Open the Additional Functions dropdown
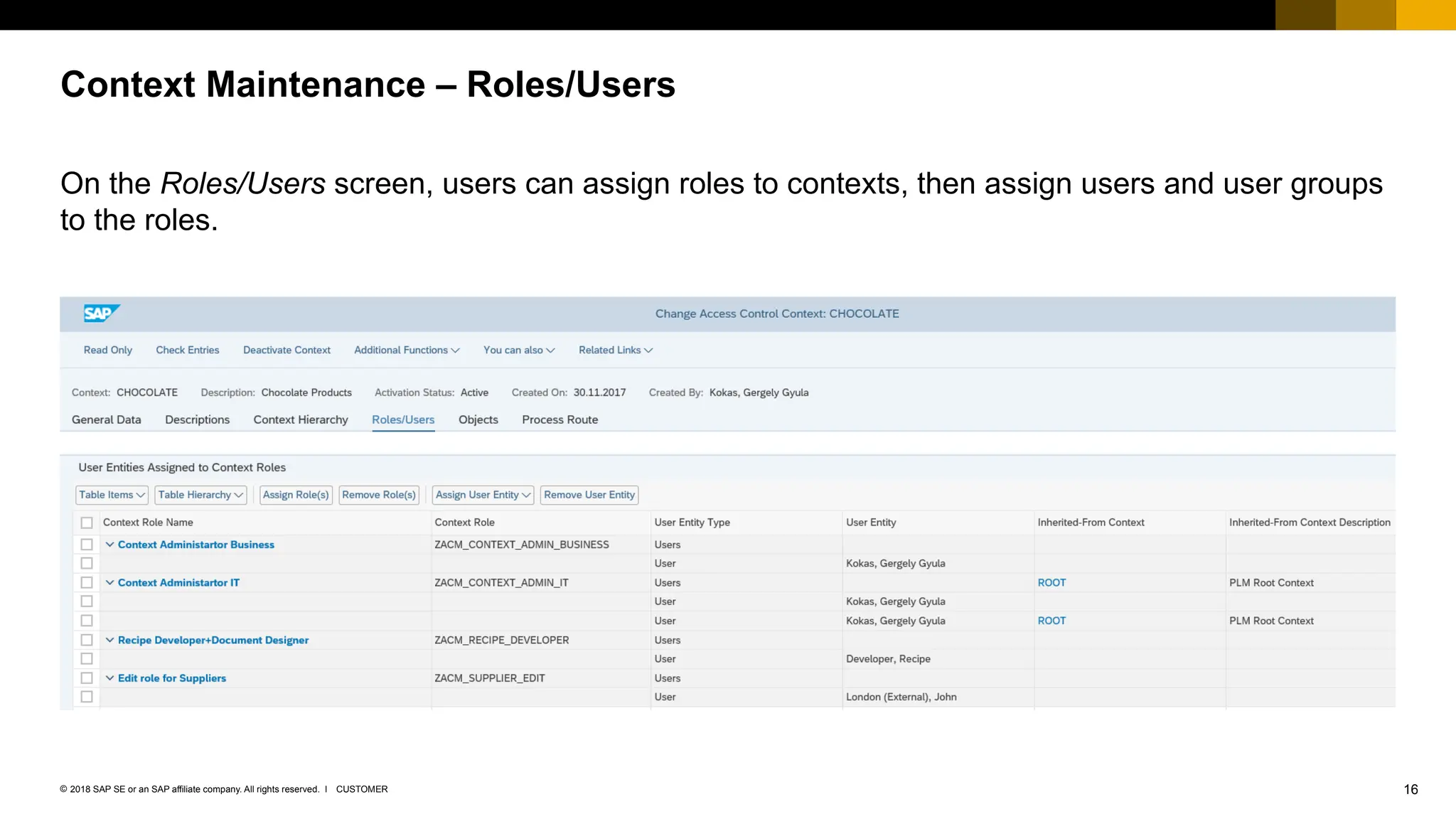Viewport: 1456px width, 819px height. coord(407,350)
